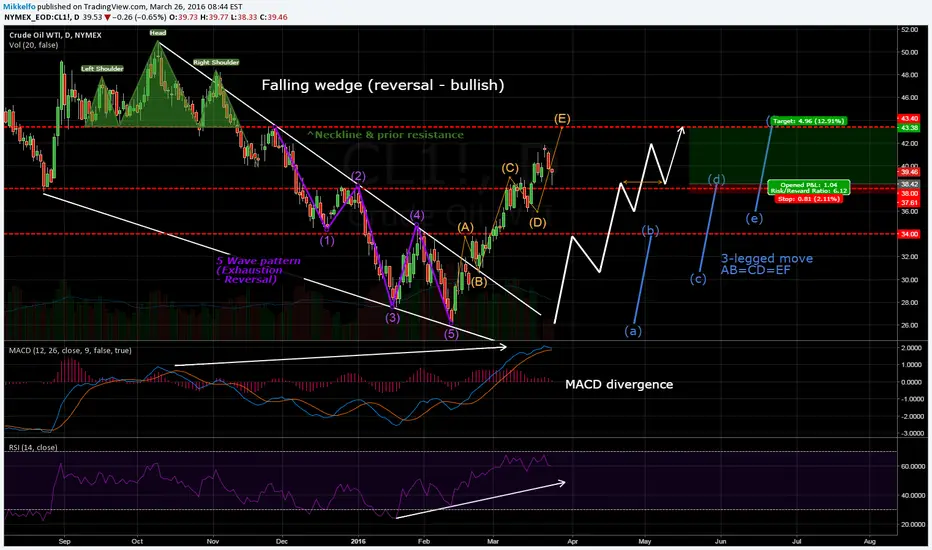
Task: Click the Vol (20, false) indicator label
Action: (33, 45)
